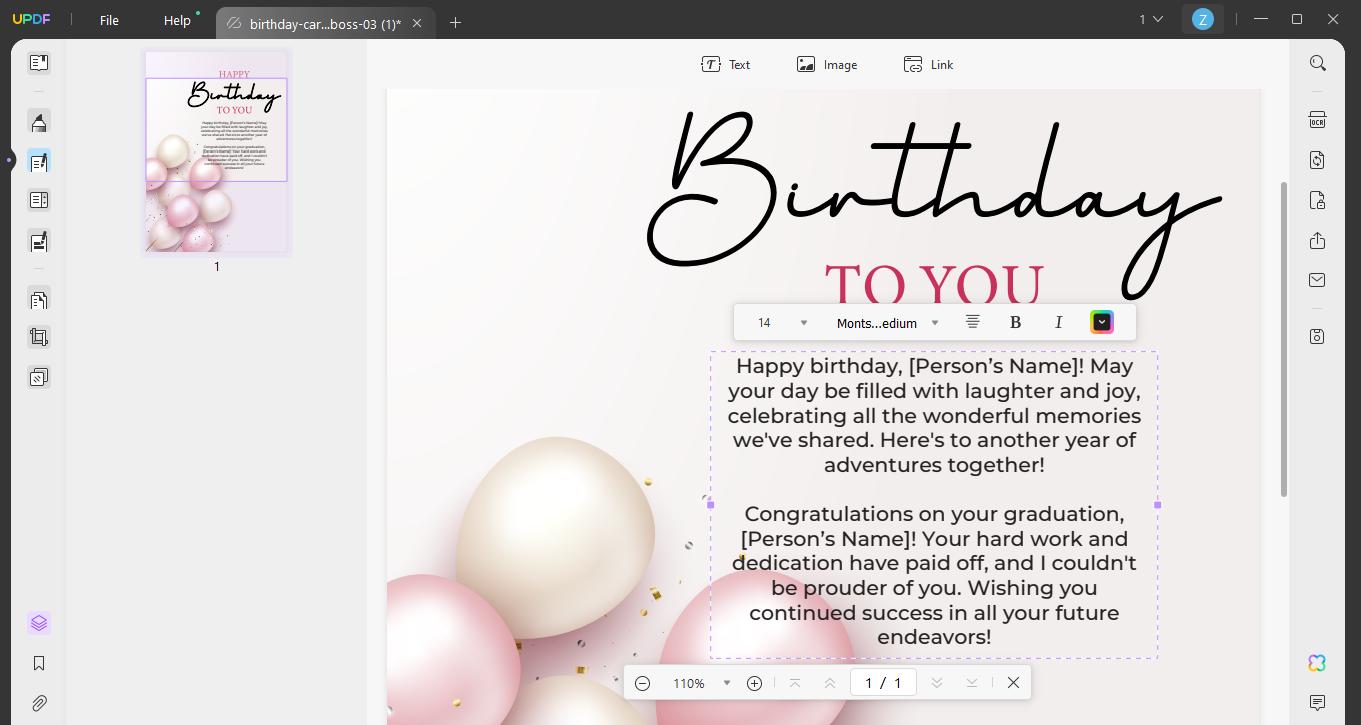Open the Reader mode icon in left sidebar
The height and width of the screenshot is (725, 1361).
(x=39, y=63)
